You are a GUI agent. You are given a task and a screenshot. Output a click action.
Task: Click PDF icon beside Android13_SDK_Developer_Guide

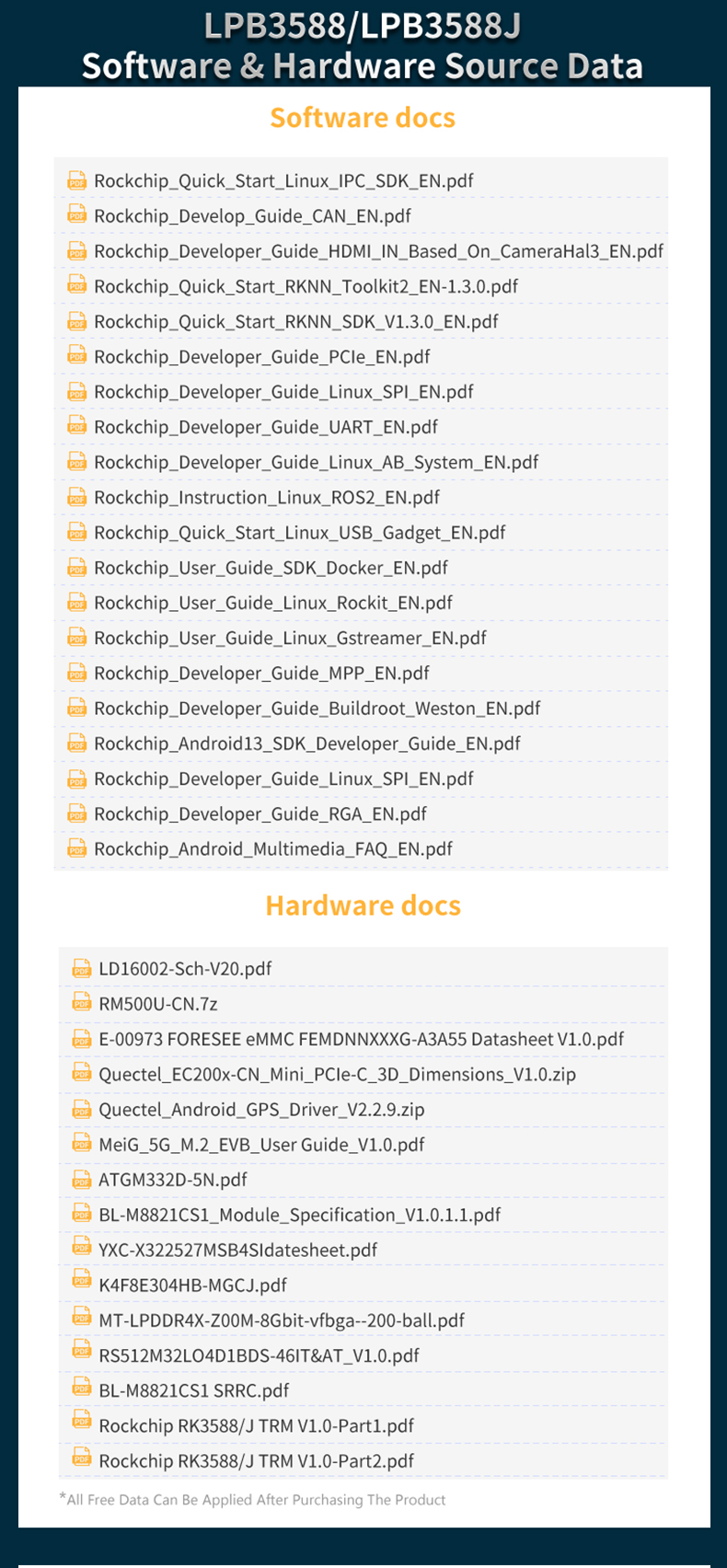coord(76,743)
